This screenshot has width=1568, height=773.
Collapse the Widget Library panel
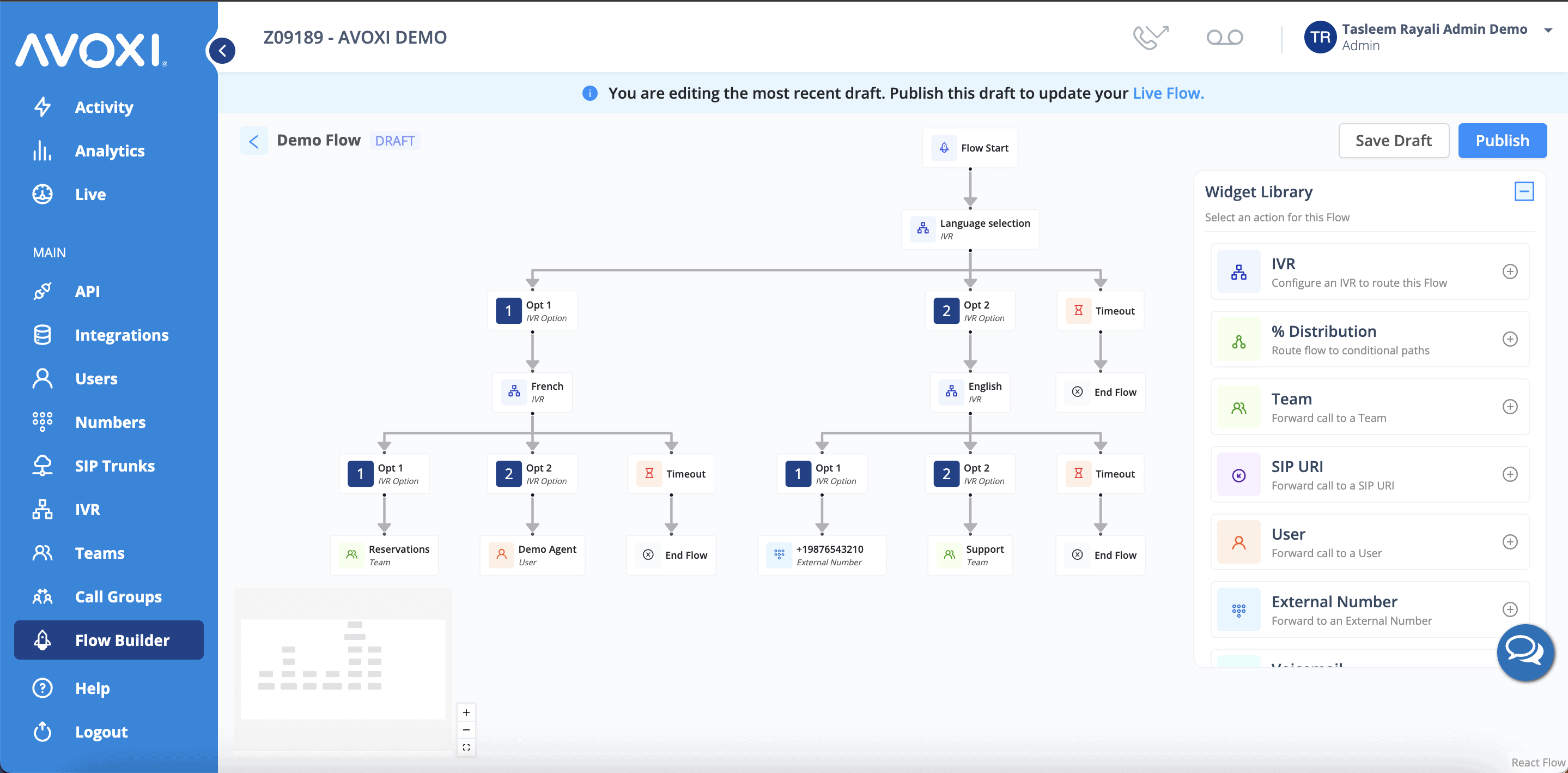pyautogui.click(x=1524, y=191)
